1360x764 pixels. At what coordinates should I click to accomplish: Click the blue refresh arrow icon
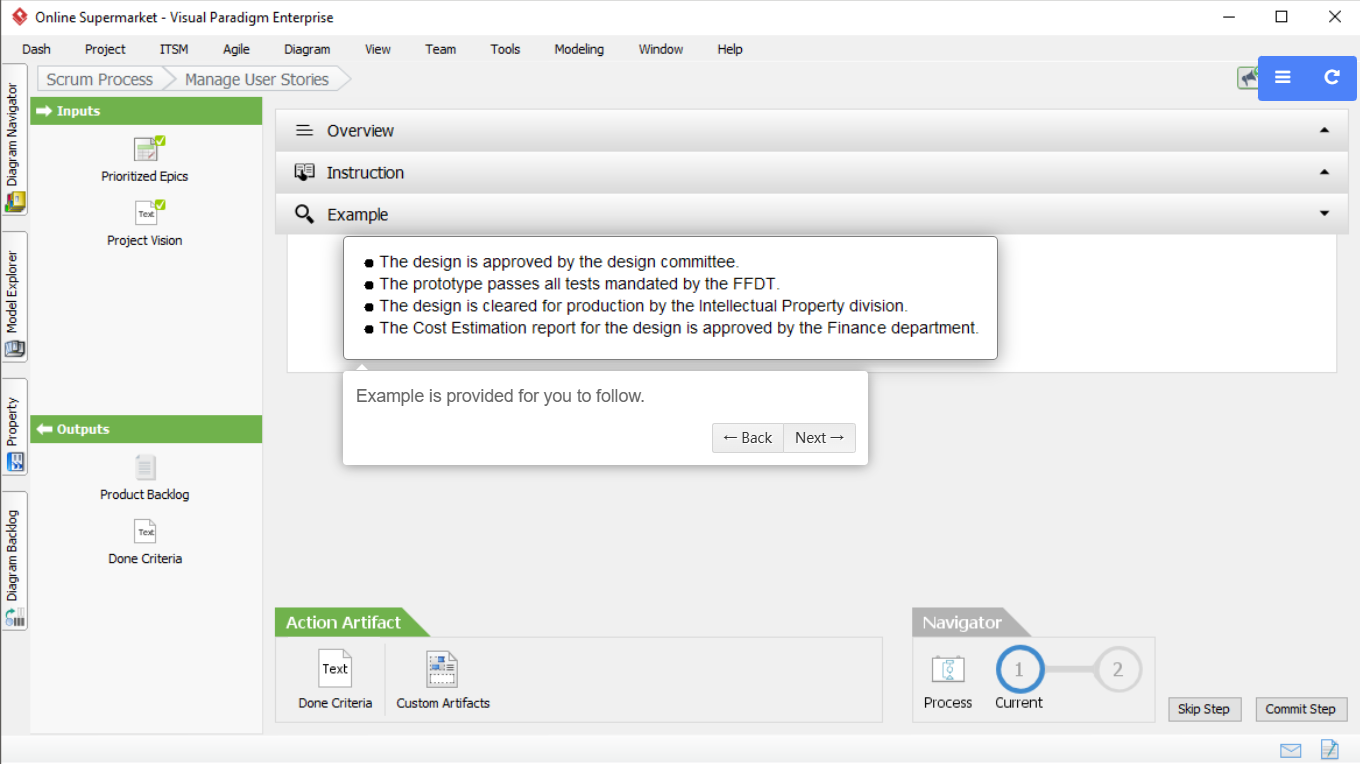(1331, 78)
